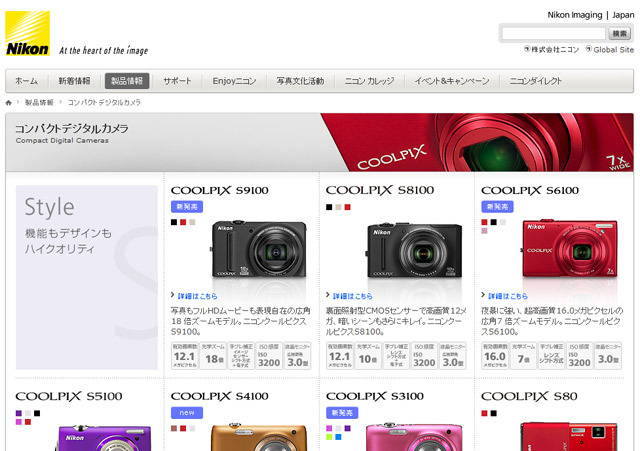Select the beige color swatch for S9100
This screenshot has height=451, width=640.
[192, 222]
